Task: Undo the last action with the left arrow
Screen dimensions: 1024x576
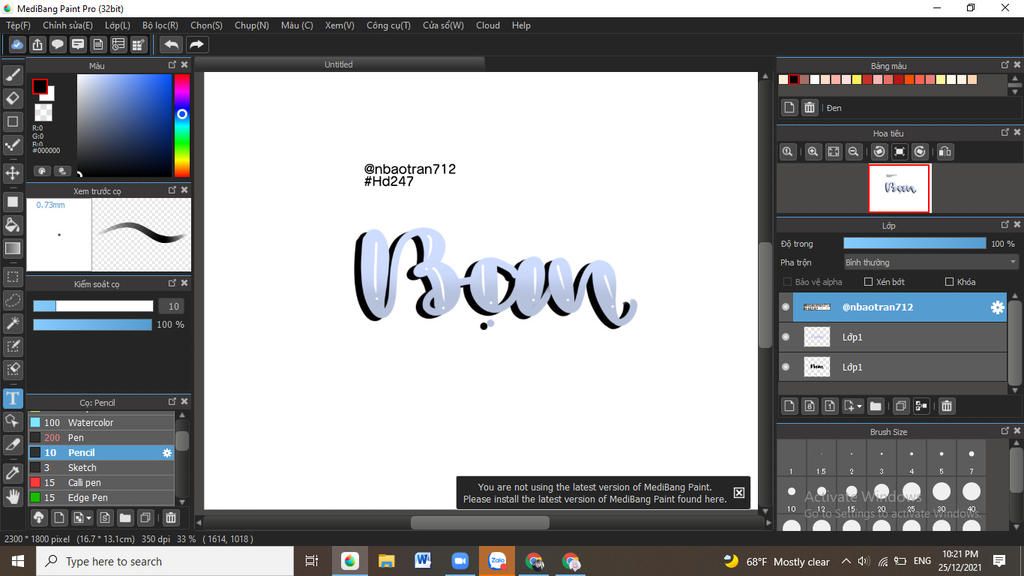Action: coord(171,44)
